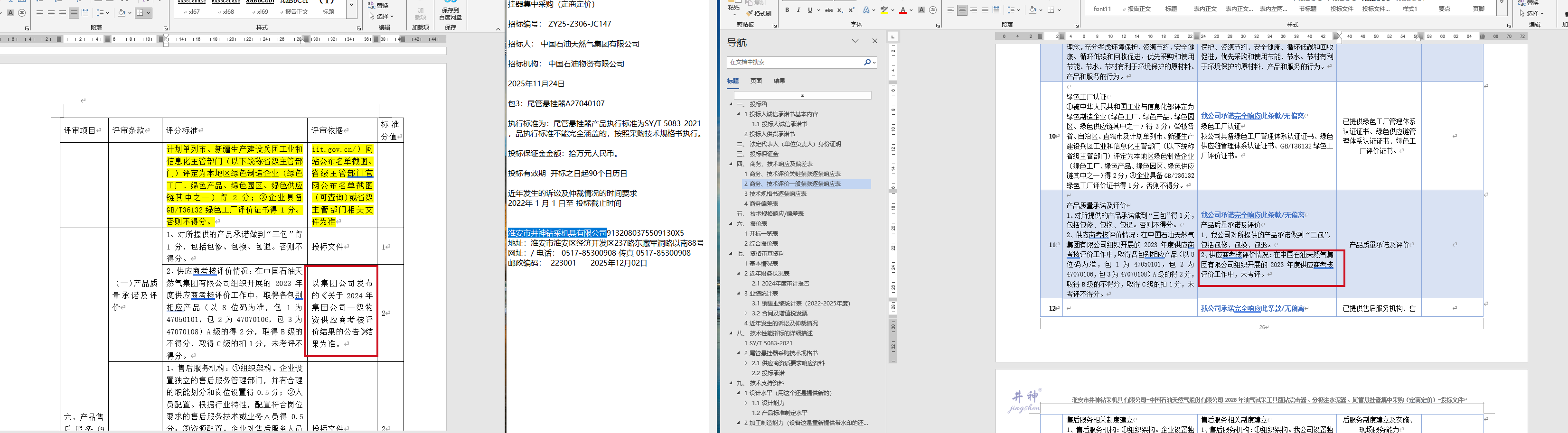The height and width of the screenshot is (433, 1568).
Task: Open Navigation pane options dropdown
Action: [855, 41]
